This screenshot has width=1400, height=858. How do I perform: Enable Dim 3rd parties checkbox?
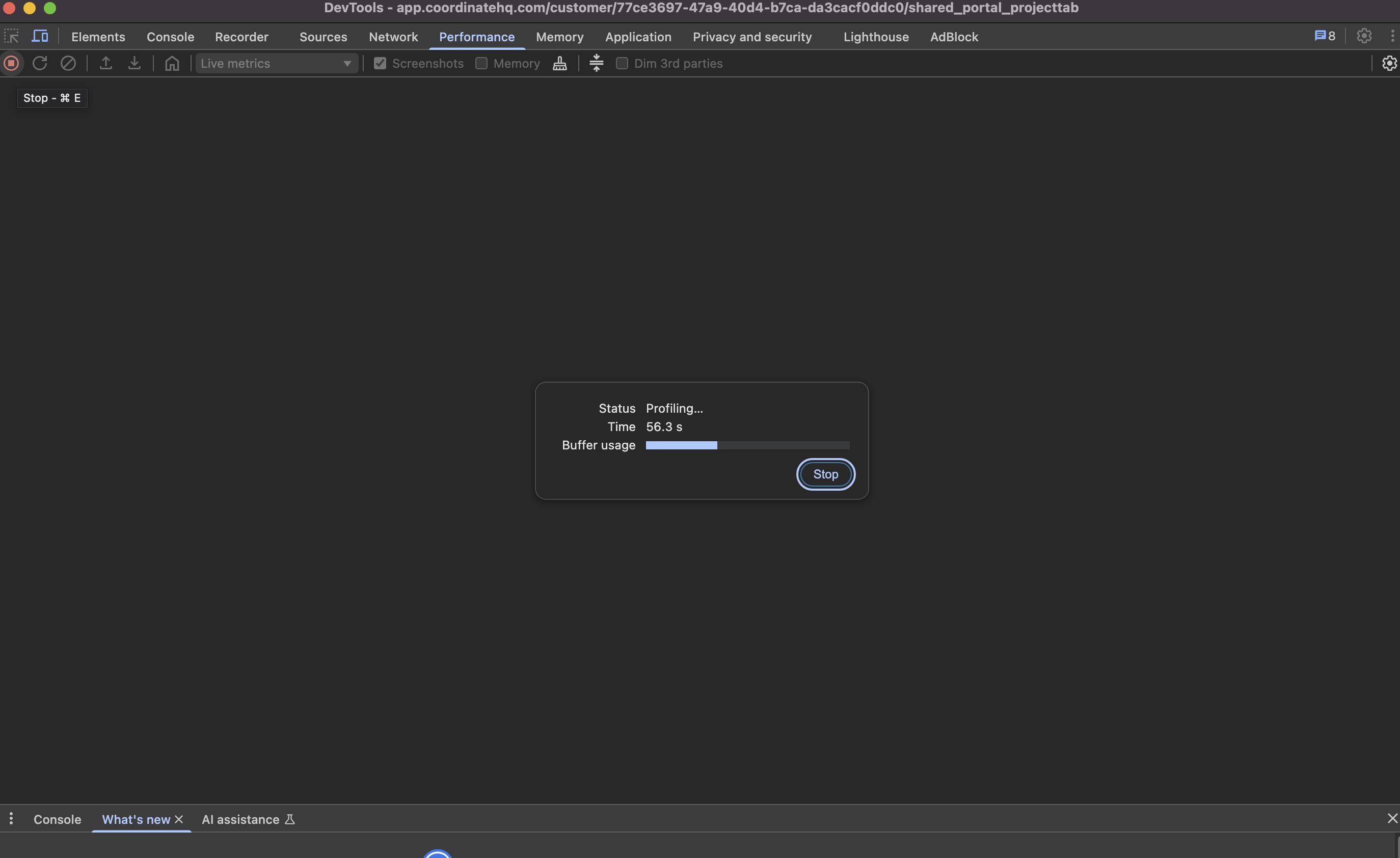(x=622, y=63)
